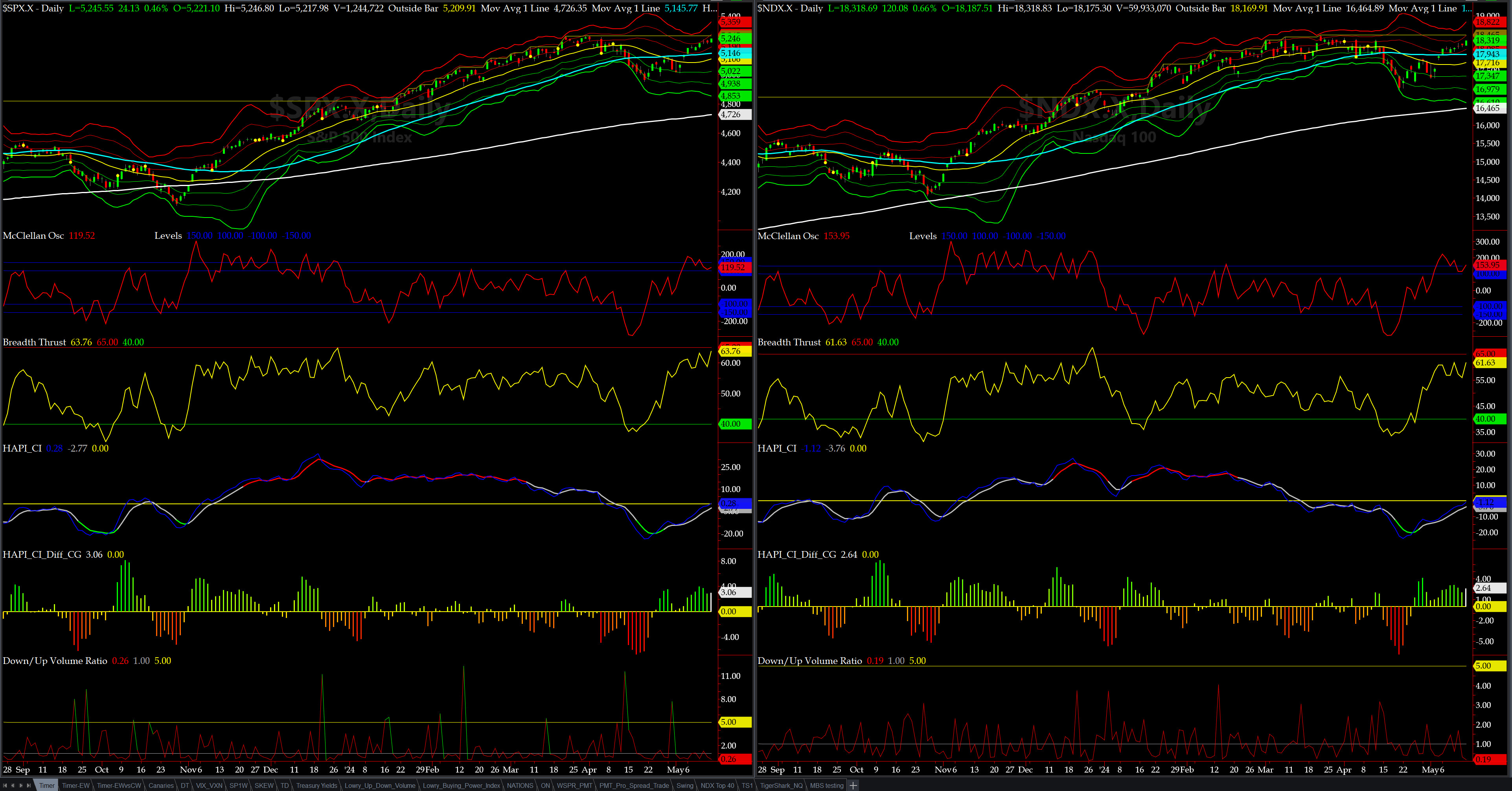This screenshot has width=1512, height=791.
Task: Click $SPX.X - Daily chart title
Action: pyautogui.click(x=33, y=8)
